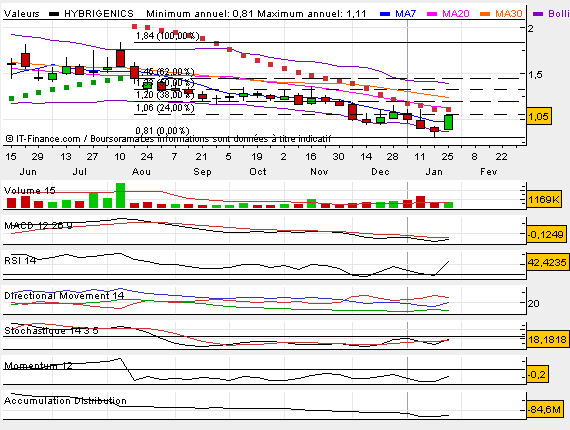The image size is (570, 430).
Task: Click the 20 Directional Movement axis label
Action: click(533, 303)
